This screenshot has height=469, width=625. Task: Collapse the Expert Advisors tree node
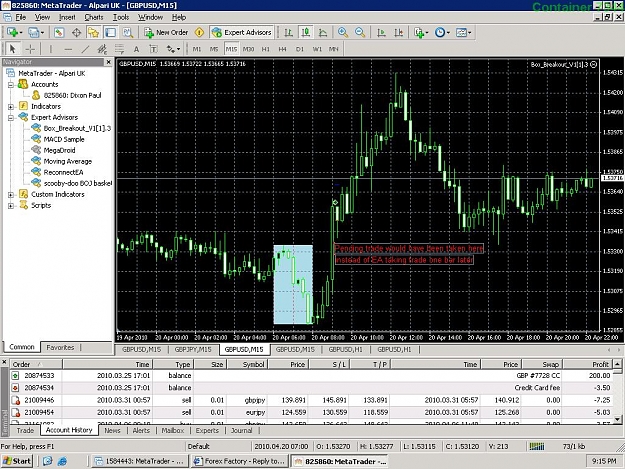(x=11, y=118)
